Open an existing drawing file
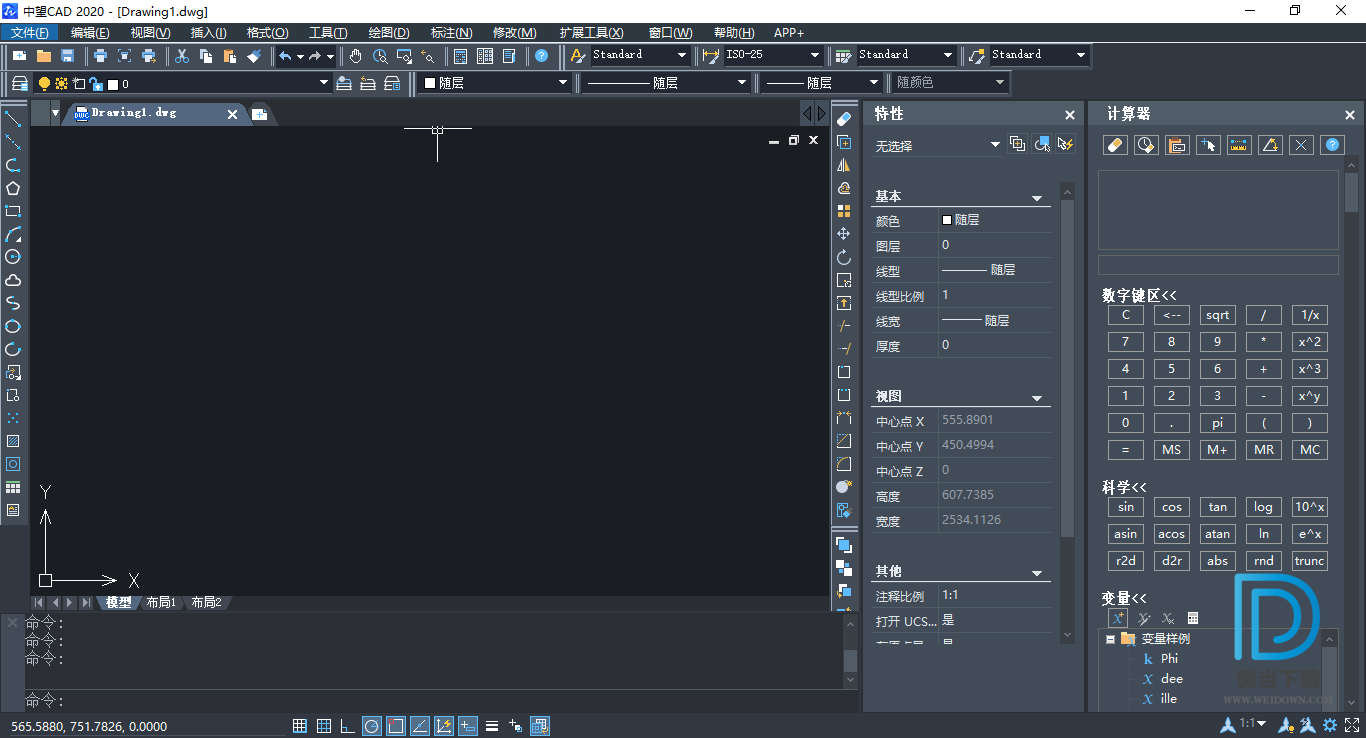Image resolution: width=1366 pixels, height=738 pixels. pos(44,56)
